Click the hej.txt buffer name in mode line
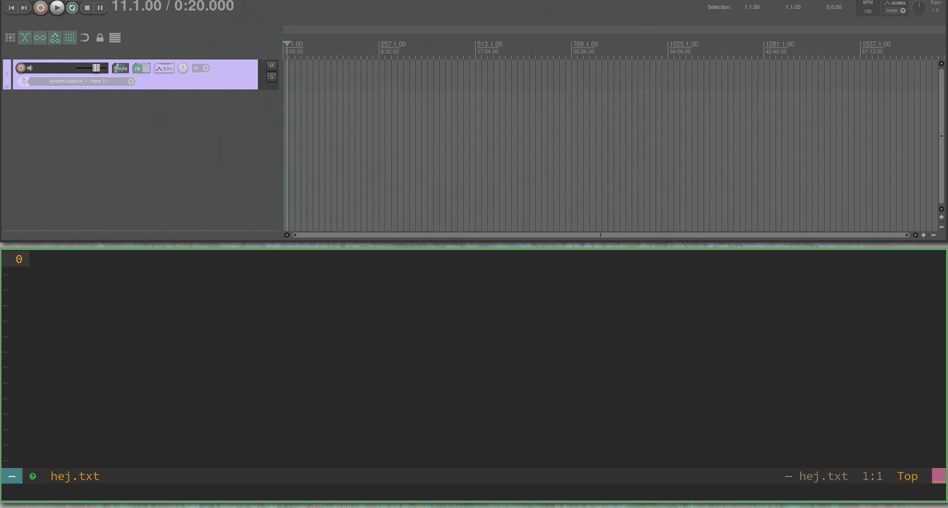948x508 pixels. pyautogui.click(x=75, y=476)
